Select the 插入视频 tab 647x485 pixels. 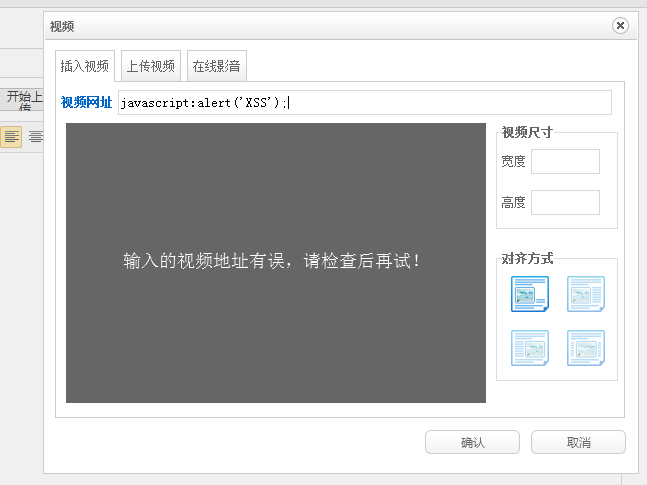(85, 66)
